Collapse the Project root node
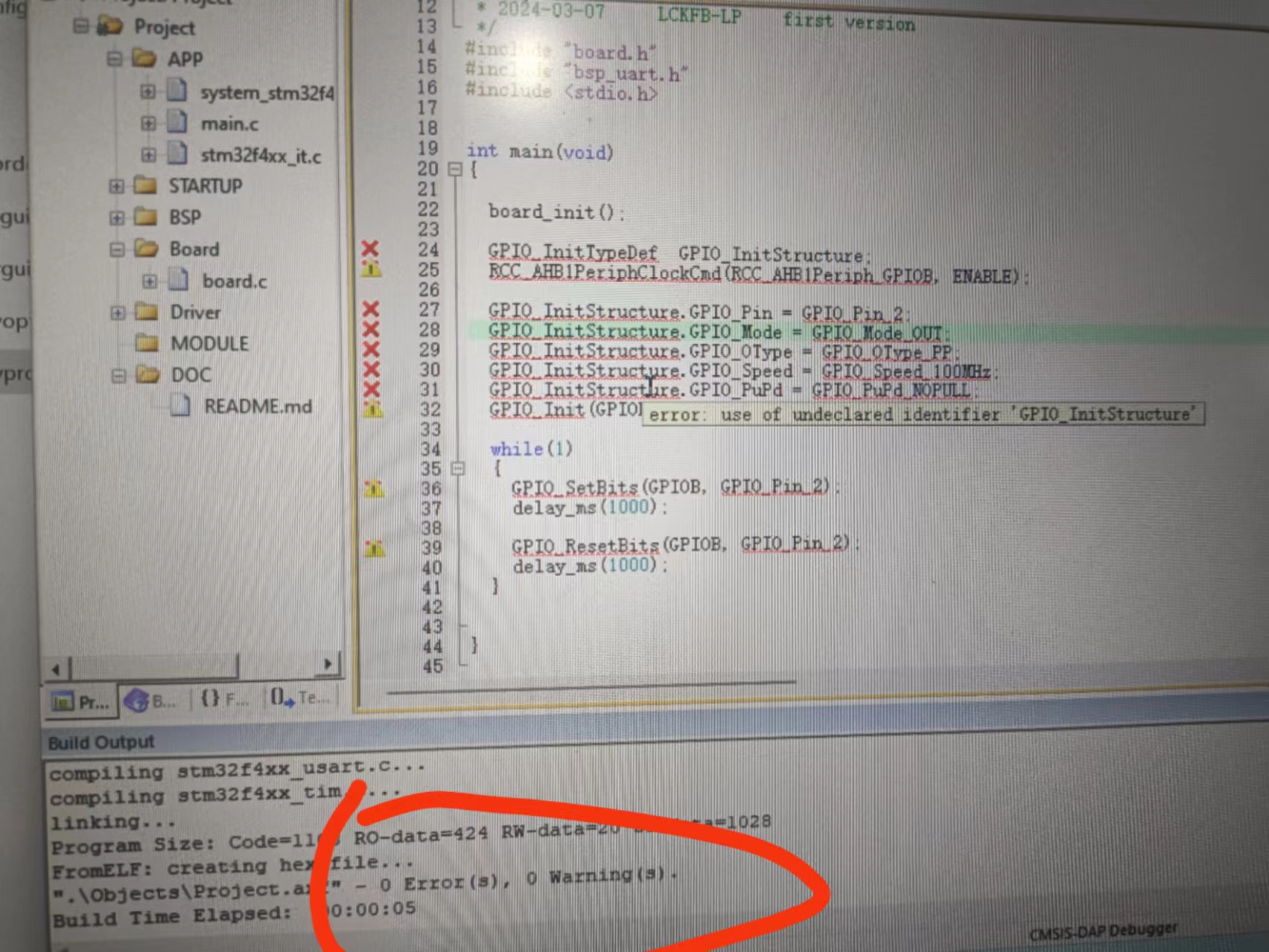 click(81, 27)
